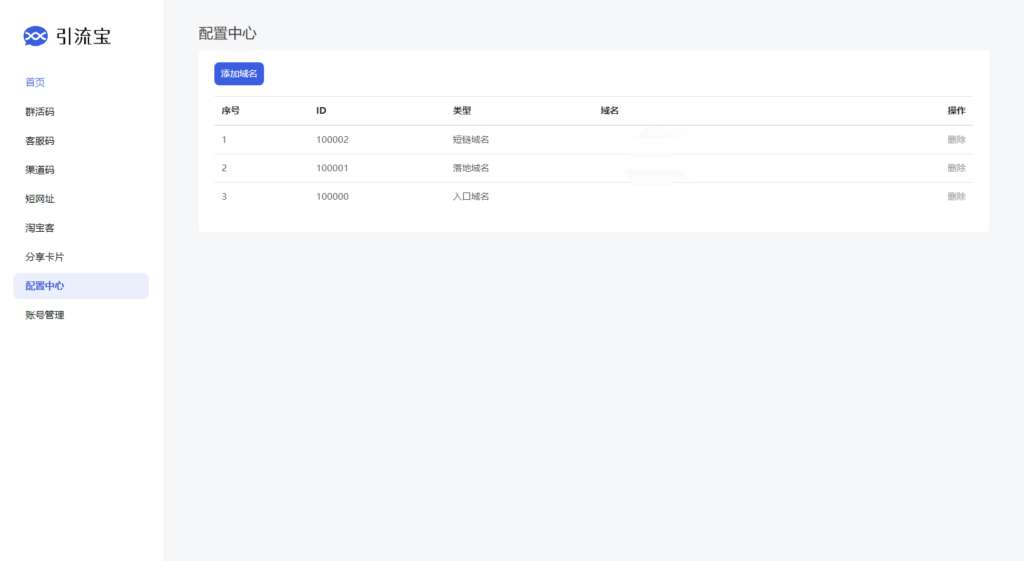This screenshot has height=561, width=1024.
Task: Click the ID column header
Action: [321, 111]
